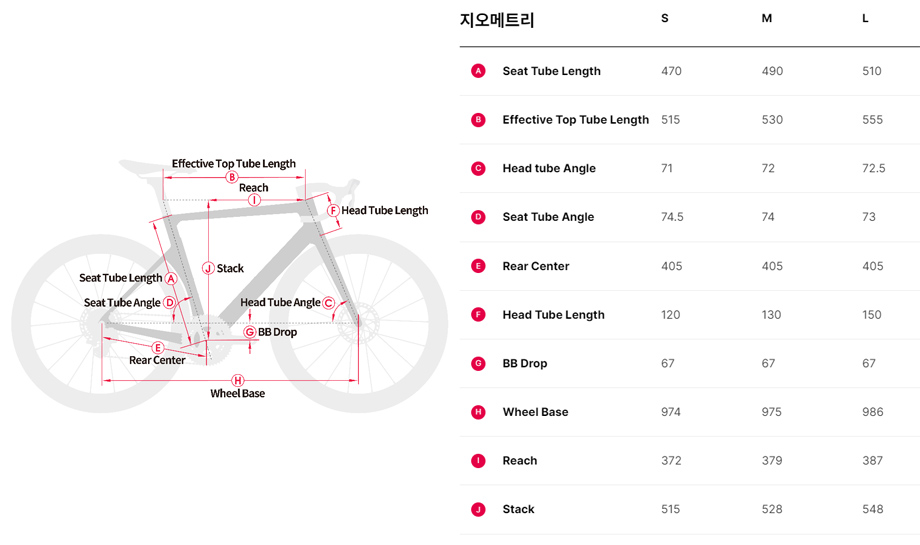Select the S size column header

click(665, 19)
